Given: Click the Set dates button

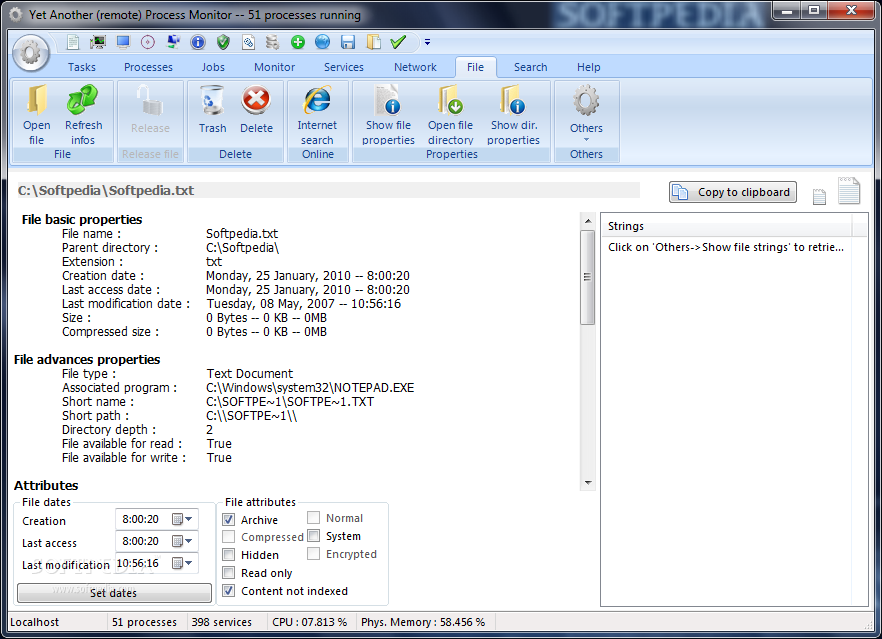Looking at the screenshot, I should click(x=114, y=593).
